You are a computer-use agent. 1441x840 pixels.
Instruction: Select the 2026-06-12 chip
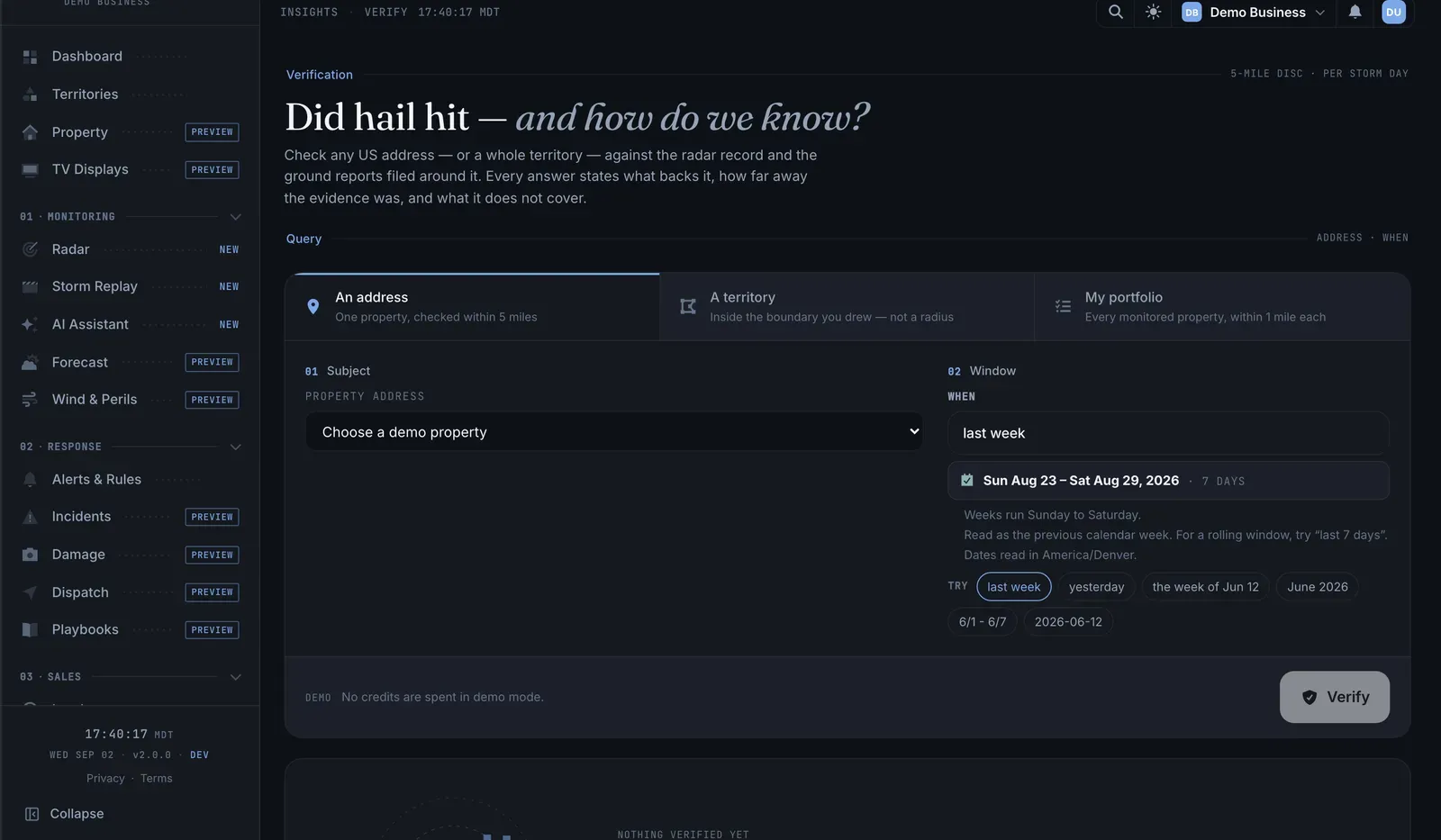(x=1068, y=622)
